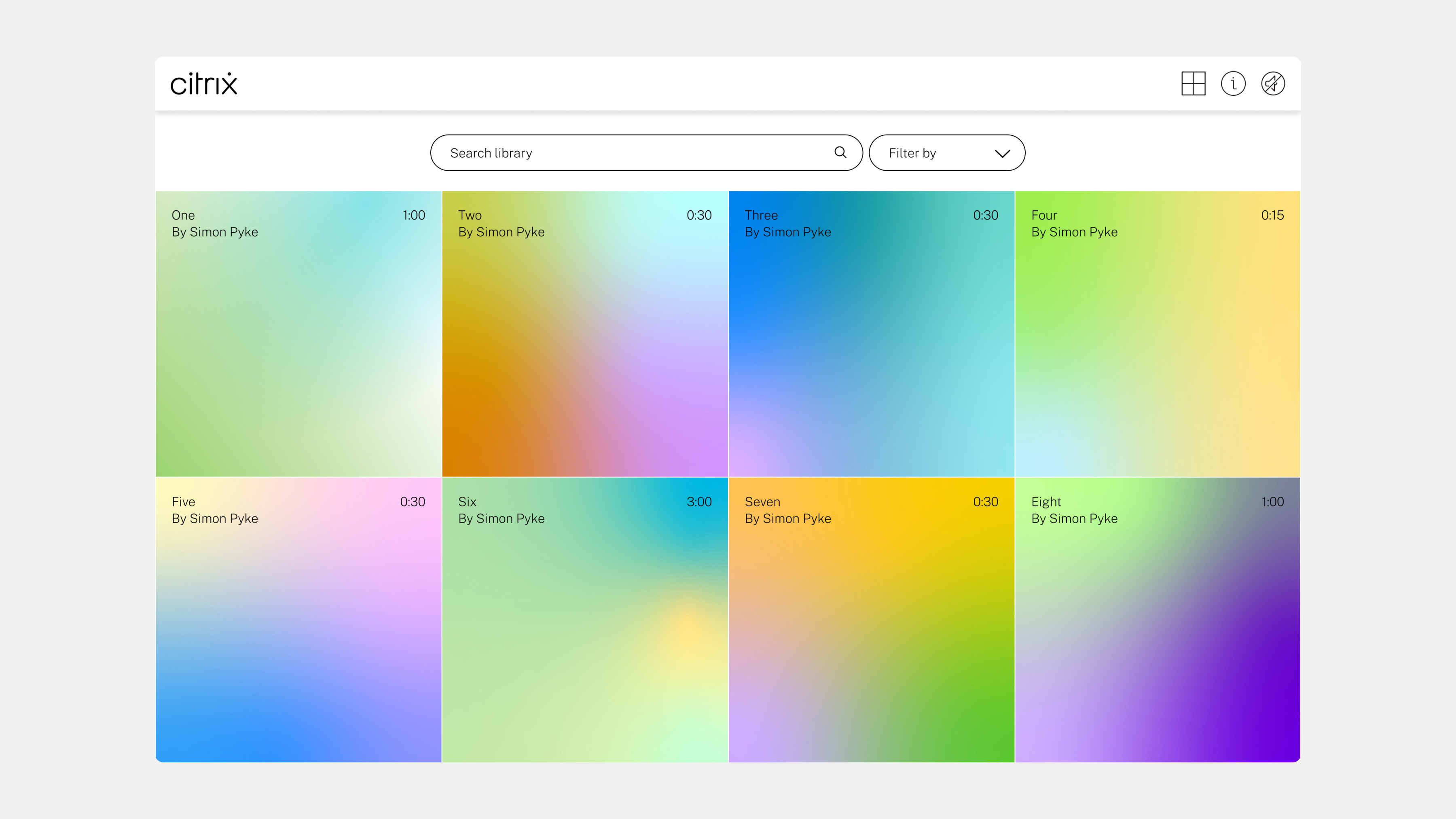Image resolution: width=1456 pixels, height=819 pixels.
Task: Open the info icon
Action: point(1233,84)
